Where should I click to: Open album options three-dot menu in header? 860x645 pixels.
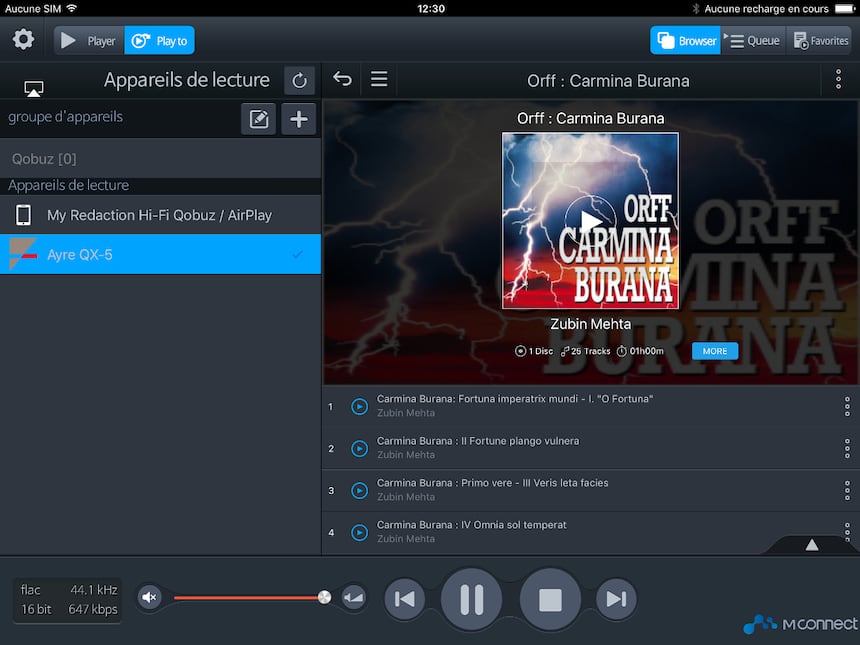point(838,80)
